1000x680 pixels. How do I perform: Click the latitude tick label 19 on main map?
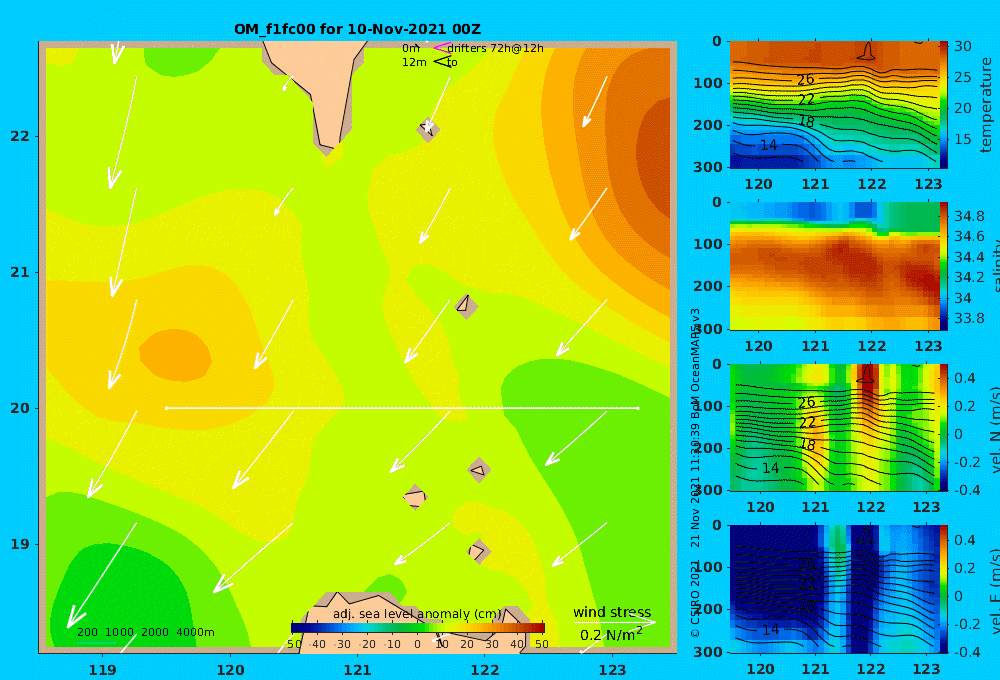click(x=20, y=544)
